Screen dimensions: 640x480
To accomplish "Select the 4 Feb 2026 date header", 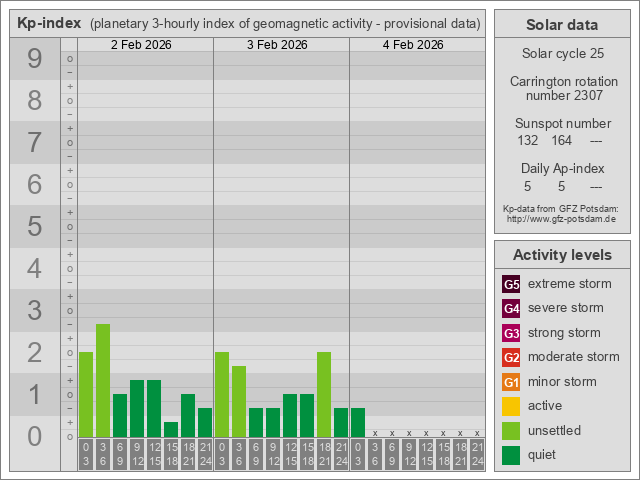I will tap(413, 45).
